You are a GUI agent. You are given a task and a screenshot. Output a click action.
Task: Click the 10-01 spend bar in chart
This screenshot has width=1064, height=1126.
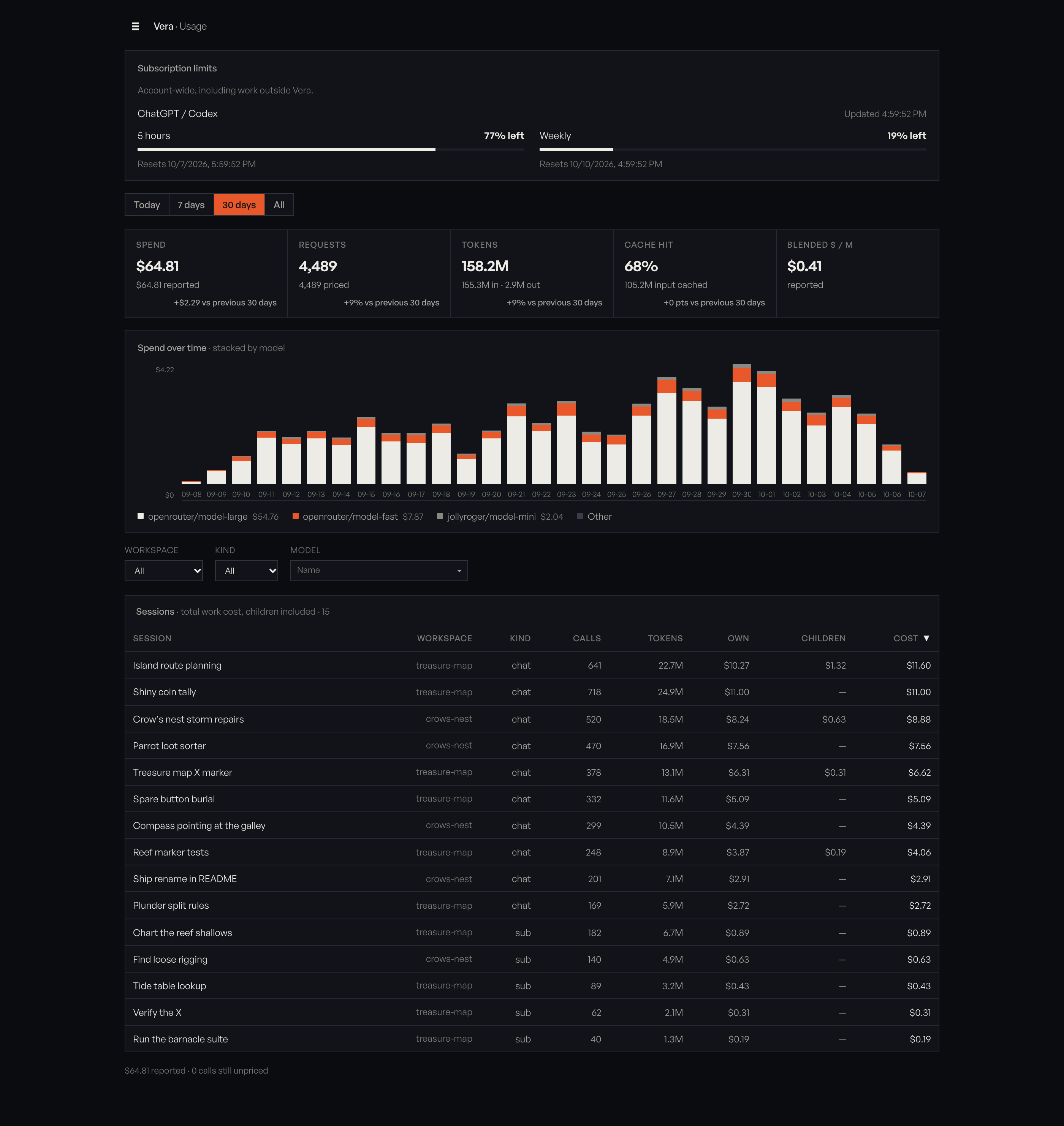coord(766,427)
